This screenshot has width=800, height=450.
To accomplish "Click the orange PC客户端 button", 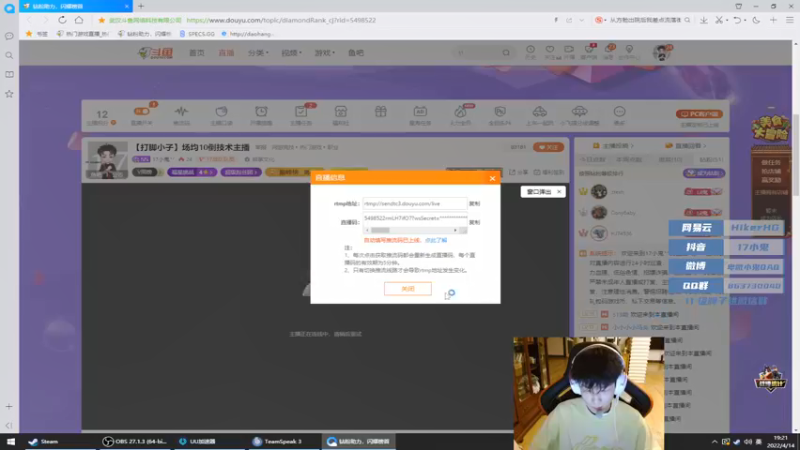I will coord(699,114).
